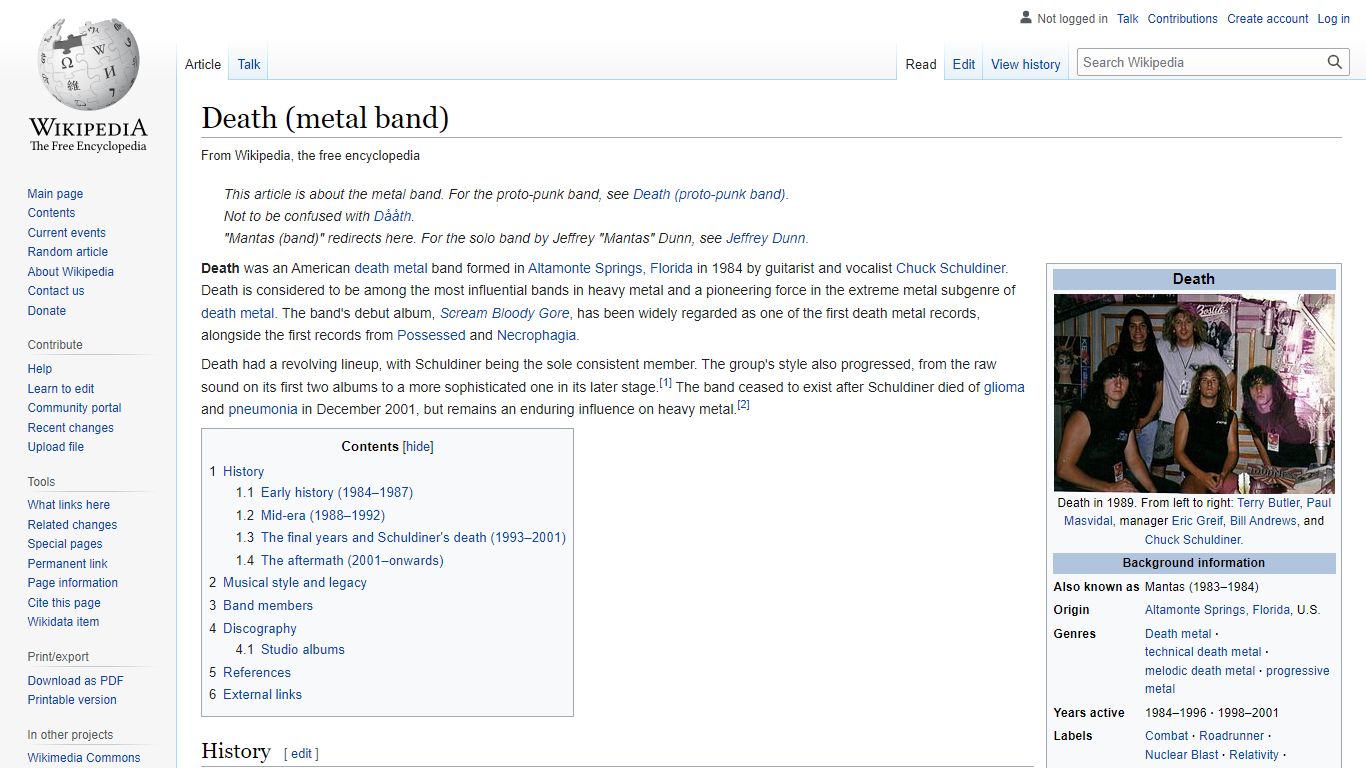Click the Donate link
Viewport: 1366px width, 768px height.
click(x=46, y=311)
